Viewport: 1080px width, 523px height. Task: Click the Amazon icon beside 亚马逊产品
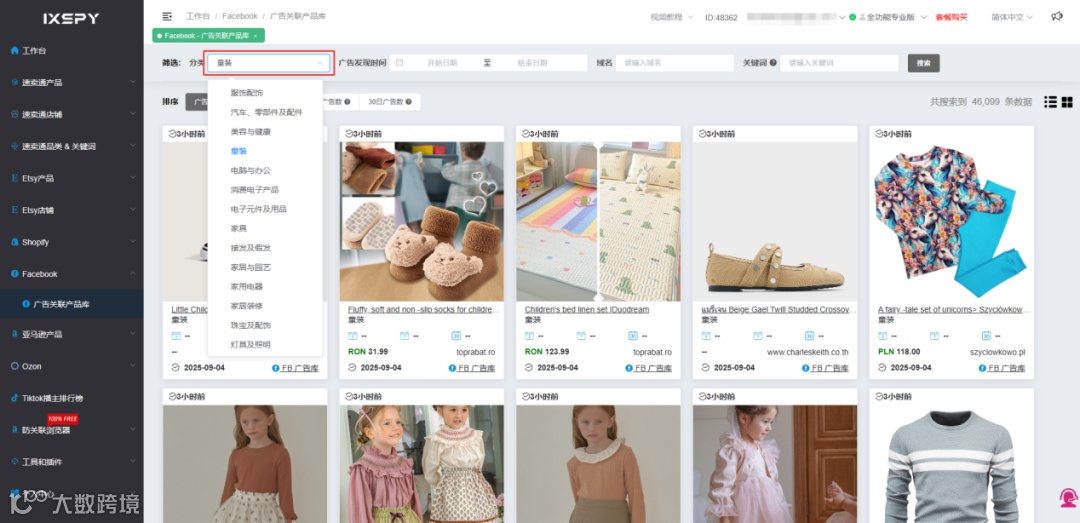14,334
